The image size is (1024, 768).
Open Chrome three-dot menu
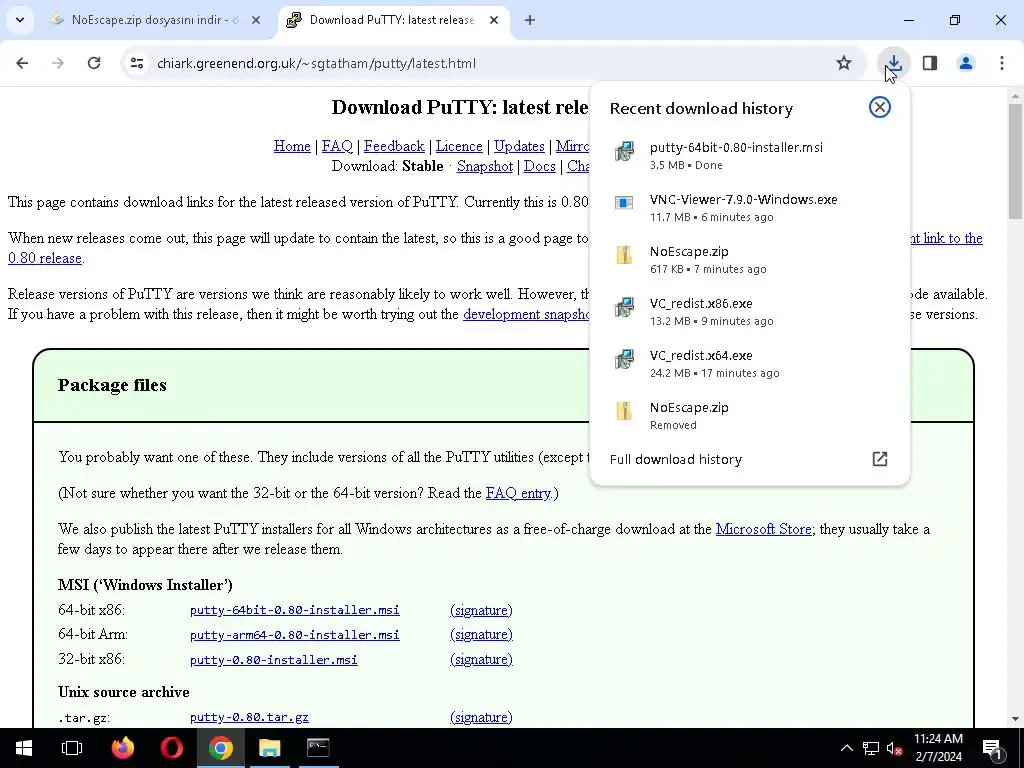coord(1002,63)
